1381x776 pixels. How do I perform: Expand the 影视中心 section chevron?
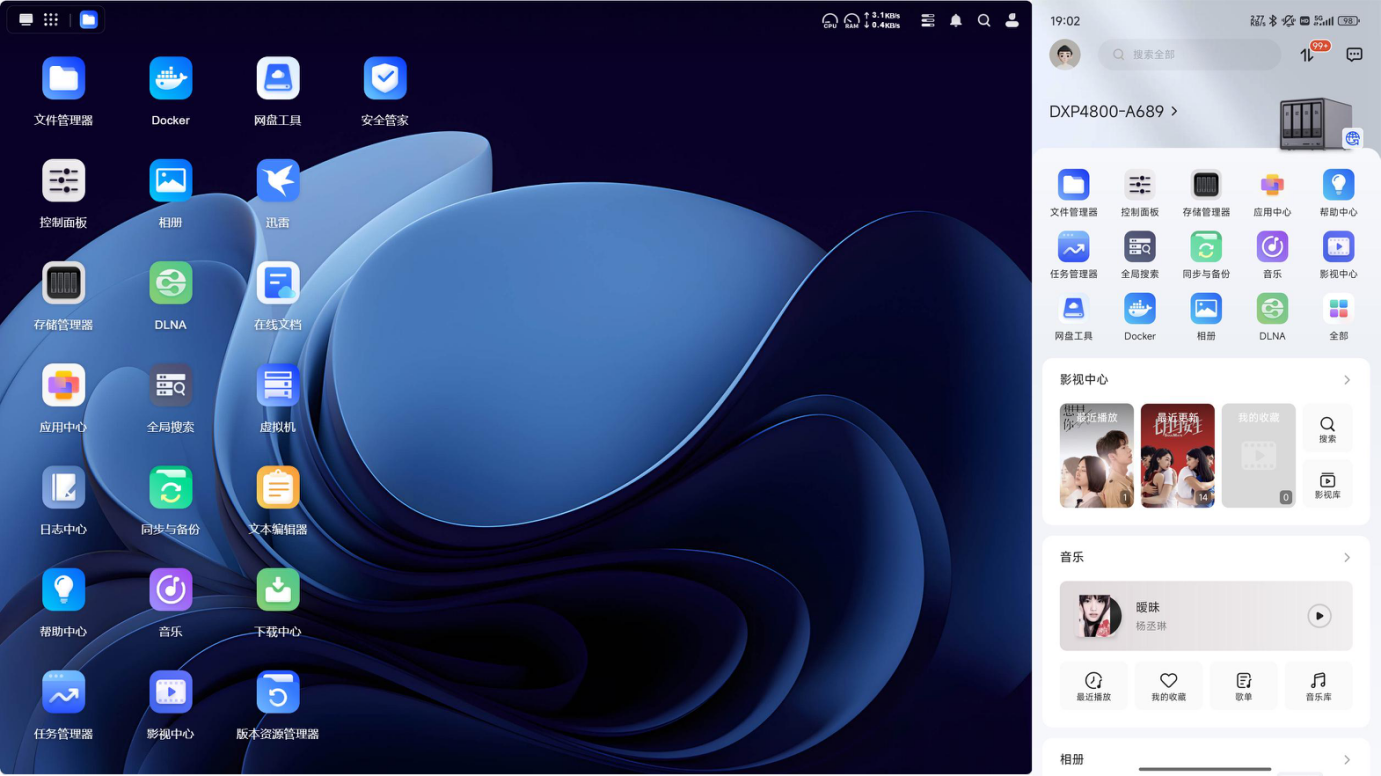point(1347,380)
